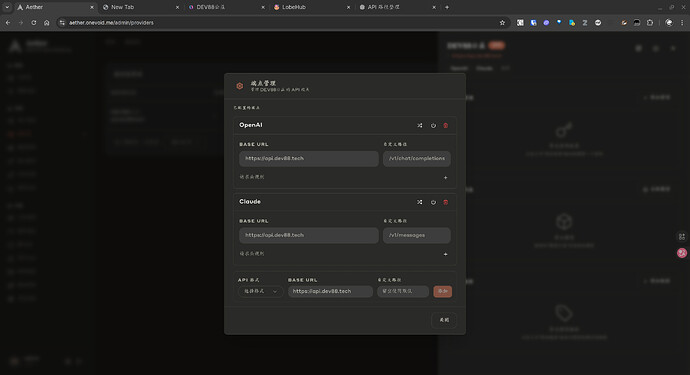The image size is (690, 375).
Task: Click the new endpoint BASE URL field
Action: (330, 291)
